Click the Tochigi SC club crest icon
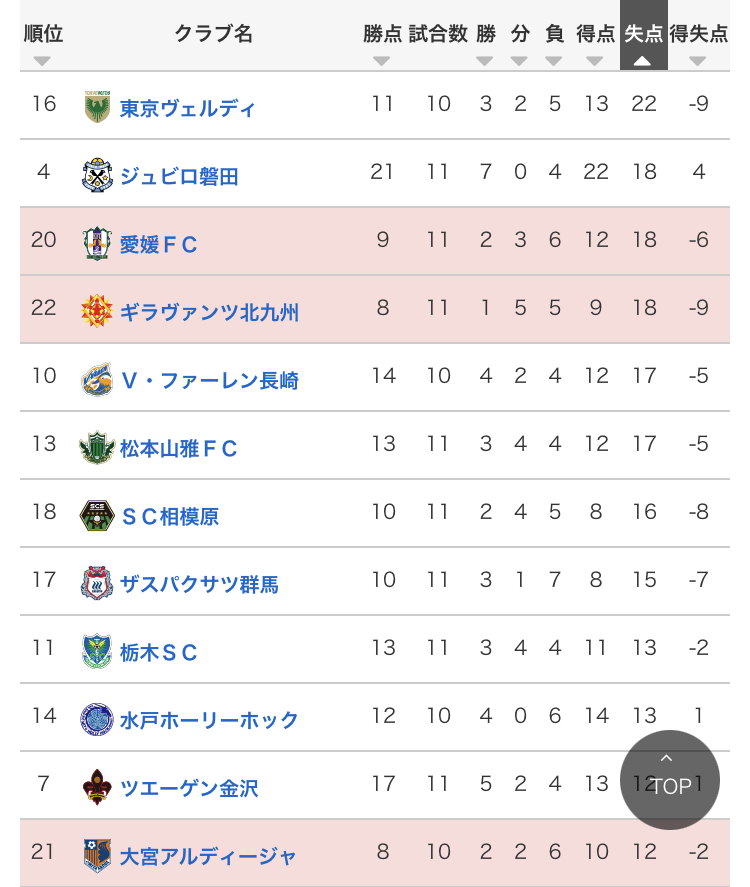This screenshot has width=750, height=887. 97,651
